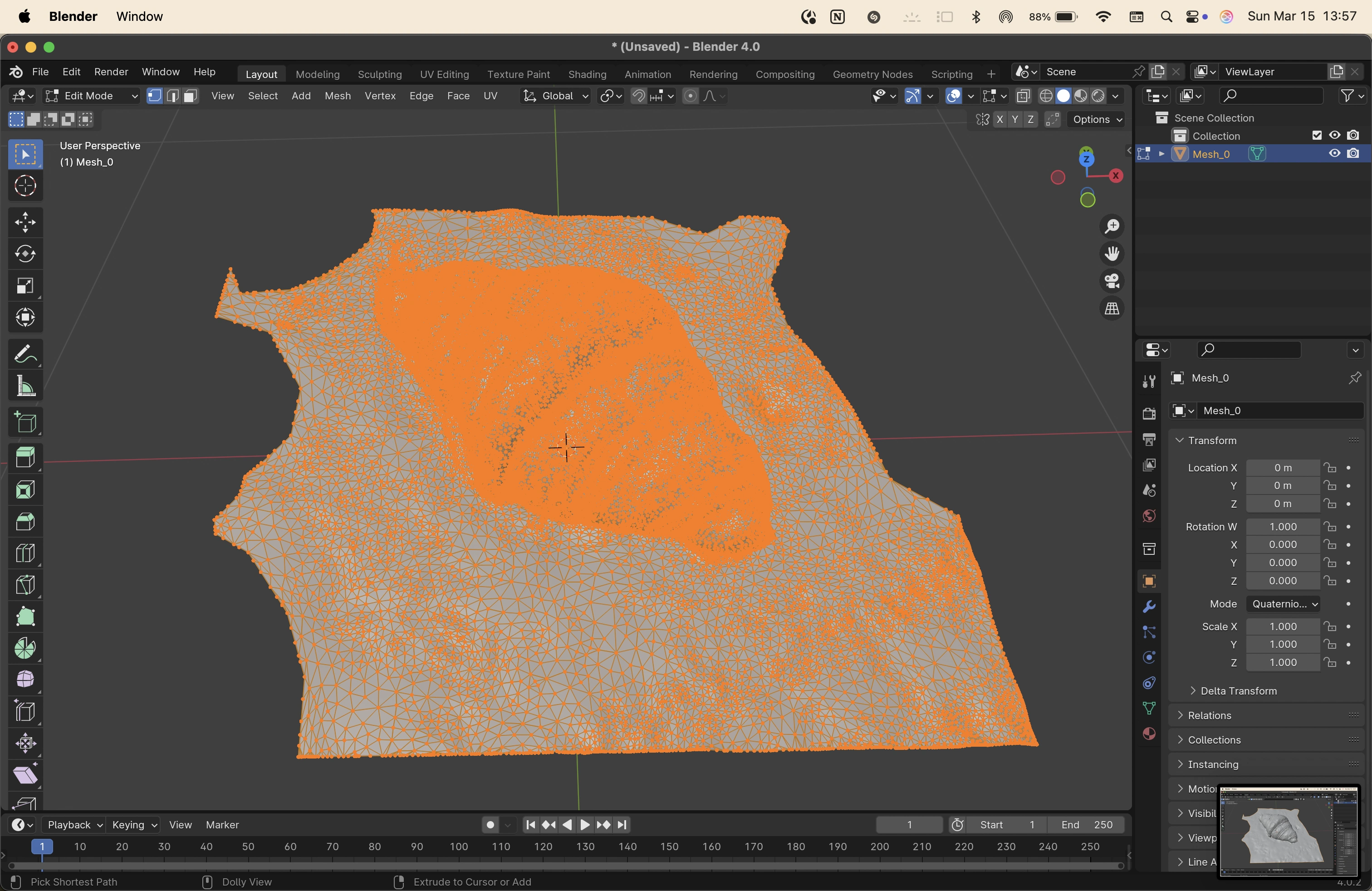1372x891 pixels.
Task: Uncheck Collection exclude checkbox
Action: (x=1316, y=136)
